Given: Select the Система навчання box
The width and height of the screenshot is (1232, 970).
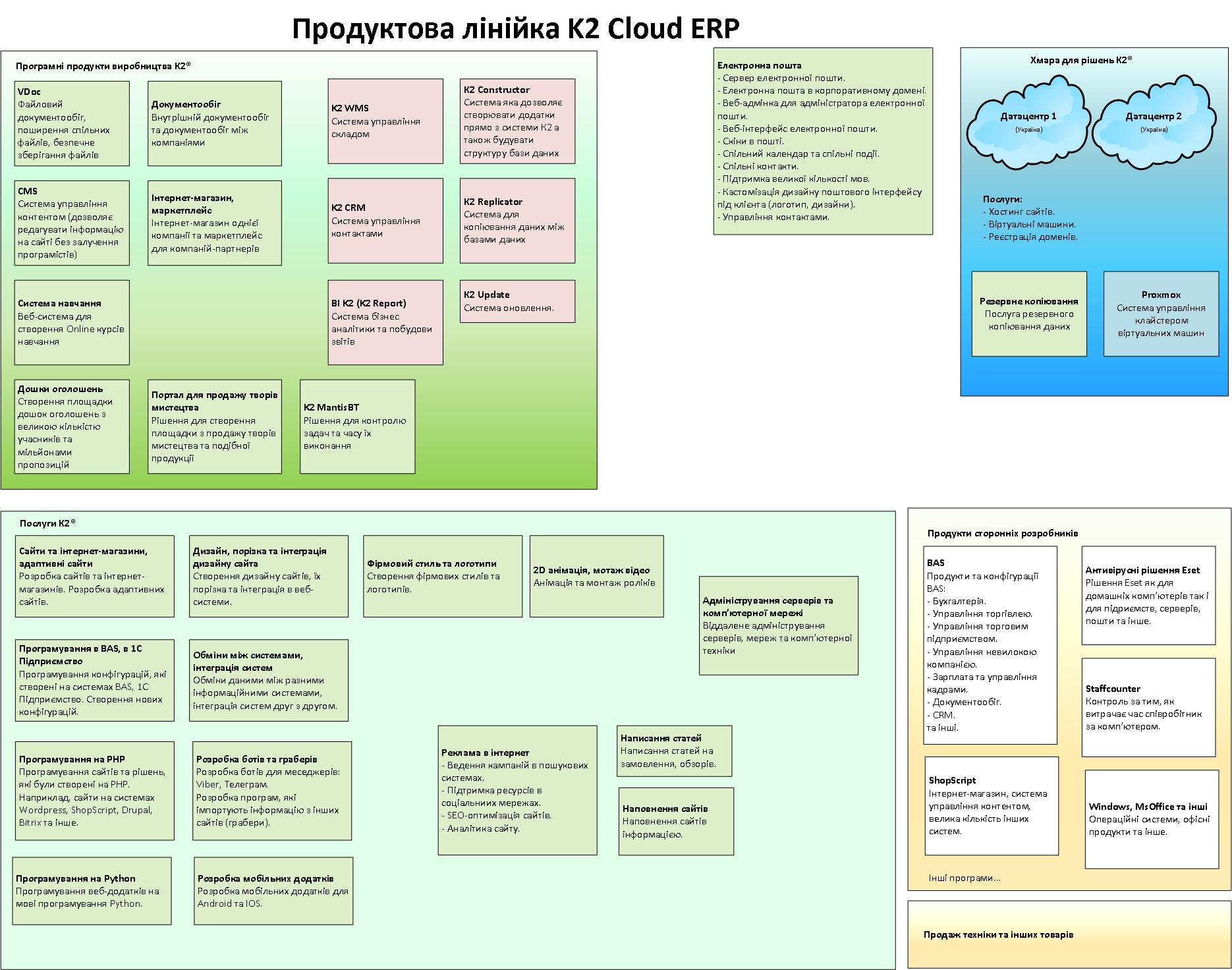Looking at the screenshot, I should click(x=72, y=322).
